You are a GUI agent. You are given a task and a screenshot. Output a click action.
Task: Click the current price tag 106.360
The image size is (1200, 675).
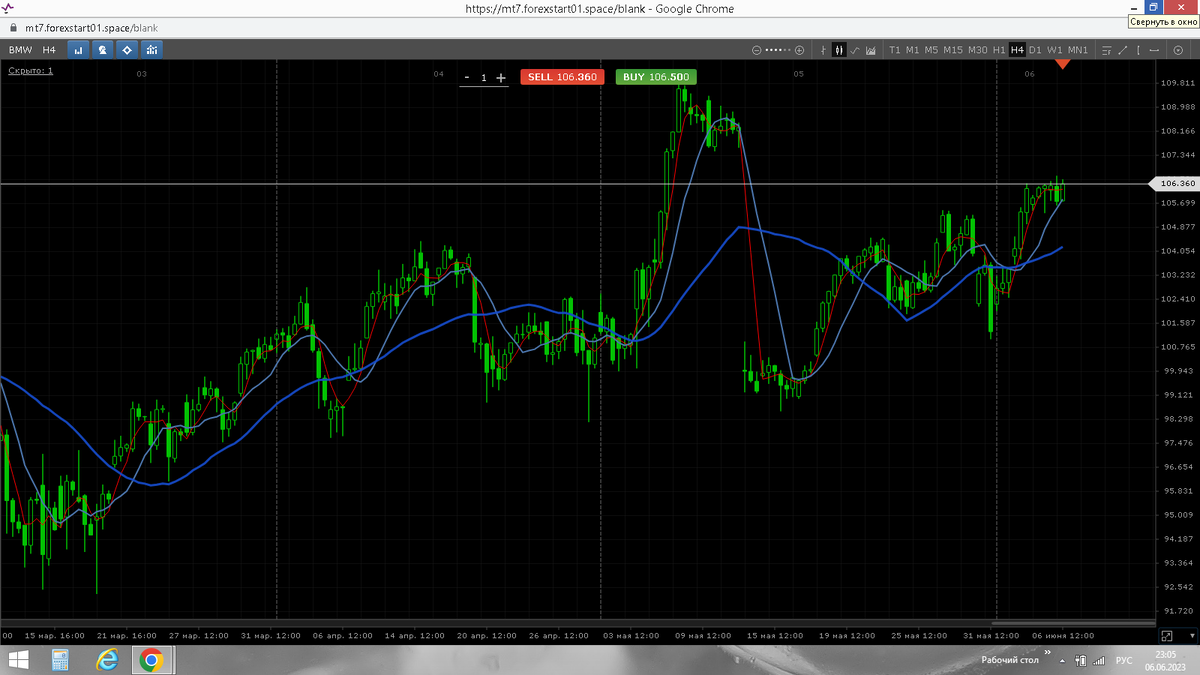point(1174,184)
